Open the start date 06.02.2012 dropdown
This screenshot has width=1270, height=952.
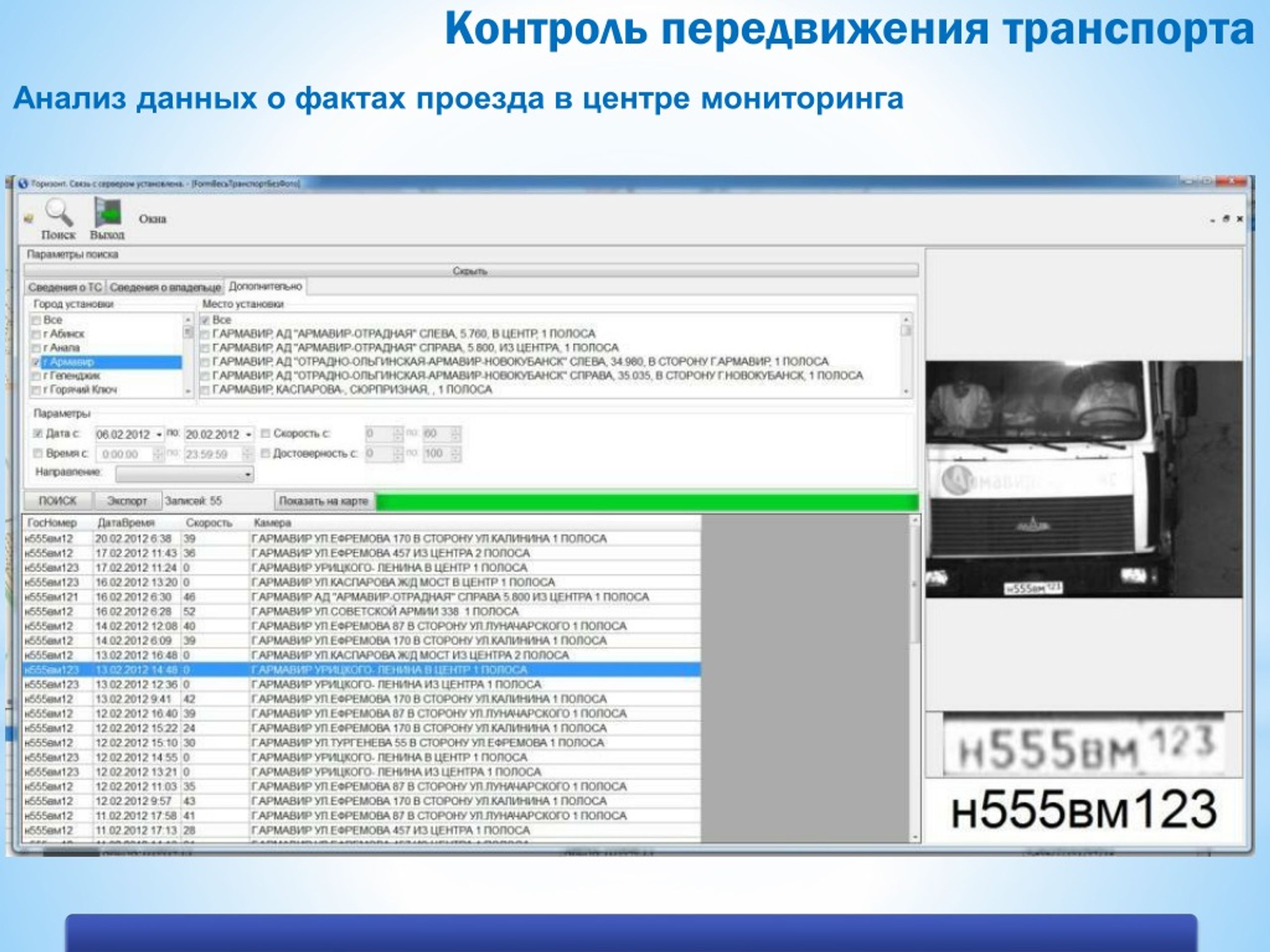pos(159,435)
